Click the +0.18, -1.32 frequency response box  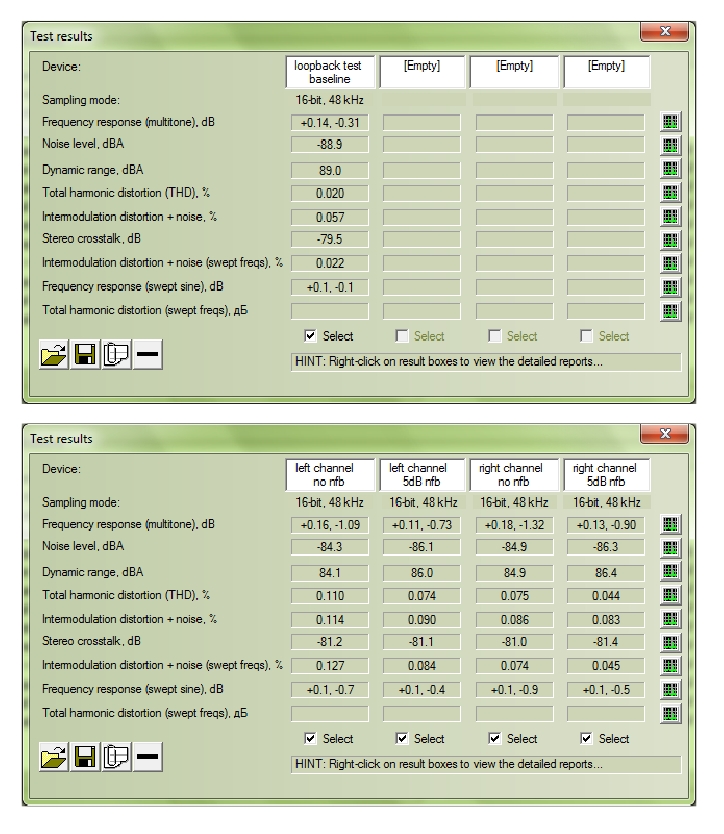[514, 525]
